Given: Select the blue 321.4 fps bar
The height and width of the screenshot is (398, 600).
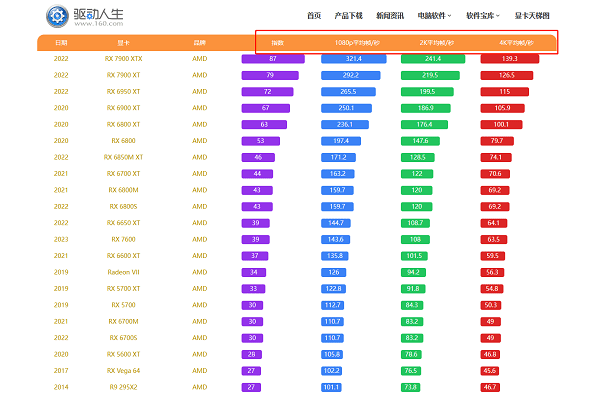Looking at the screenshot, I should click(x=354, y=59).
